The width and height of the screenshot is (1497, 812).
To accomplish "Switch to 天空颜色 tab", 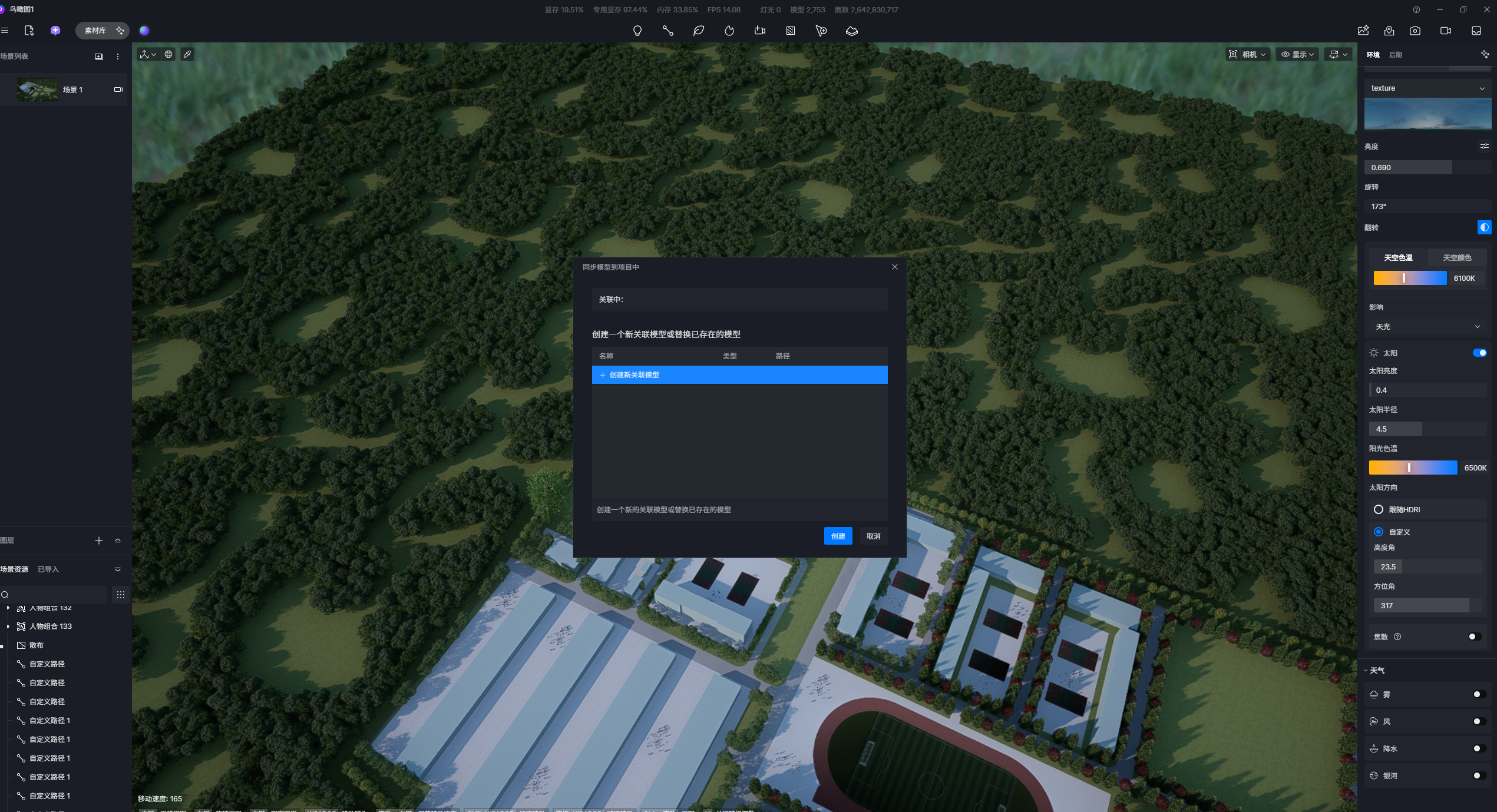I will [x=1456, y=258].
